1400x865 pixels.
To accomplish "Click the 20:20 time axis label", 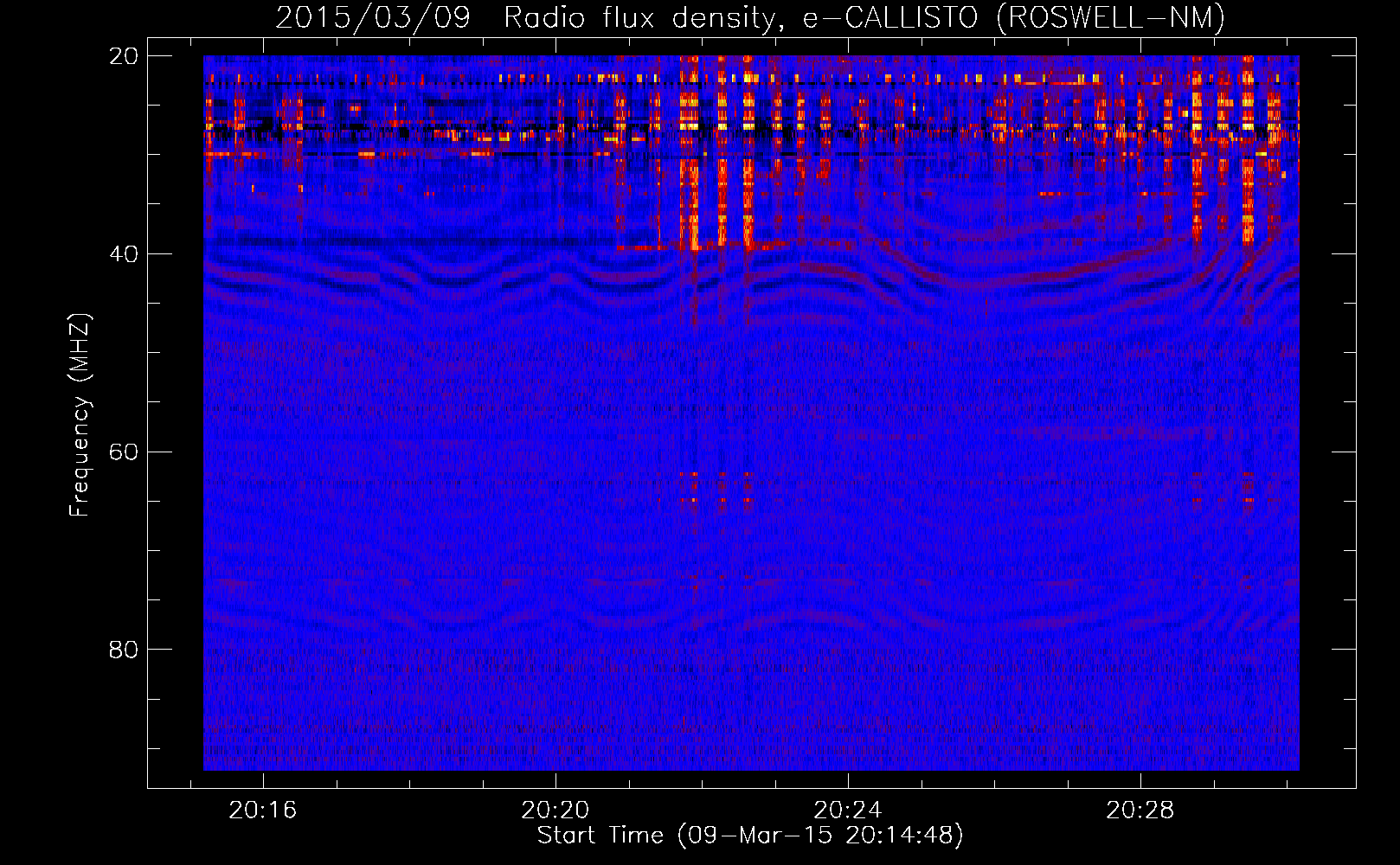I will point(555,810).
